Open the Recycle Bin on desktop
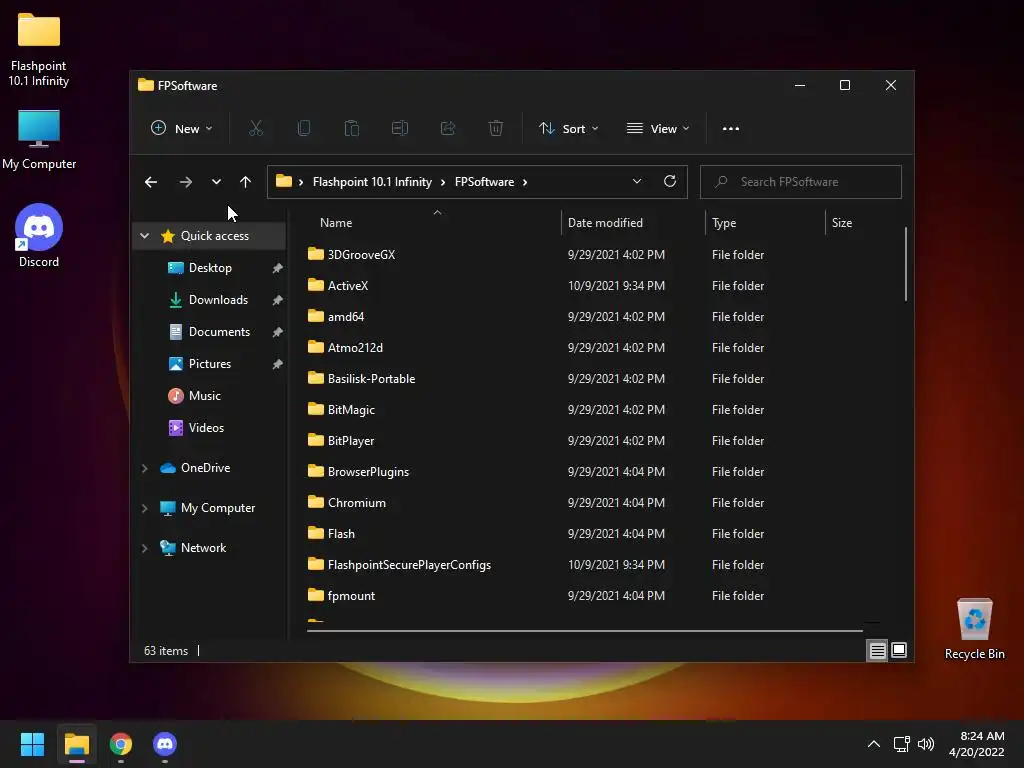The height and width of the screenshot is (768, 1024). tap(974, 628)
